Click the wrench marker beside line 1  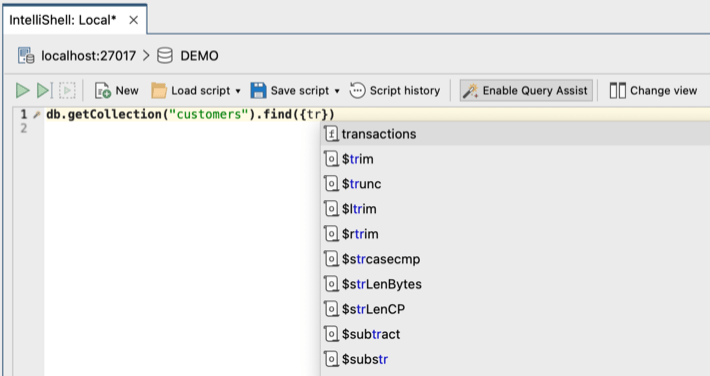click(37, 115)
